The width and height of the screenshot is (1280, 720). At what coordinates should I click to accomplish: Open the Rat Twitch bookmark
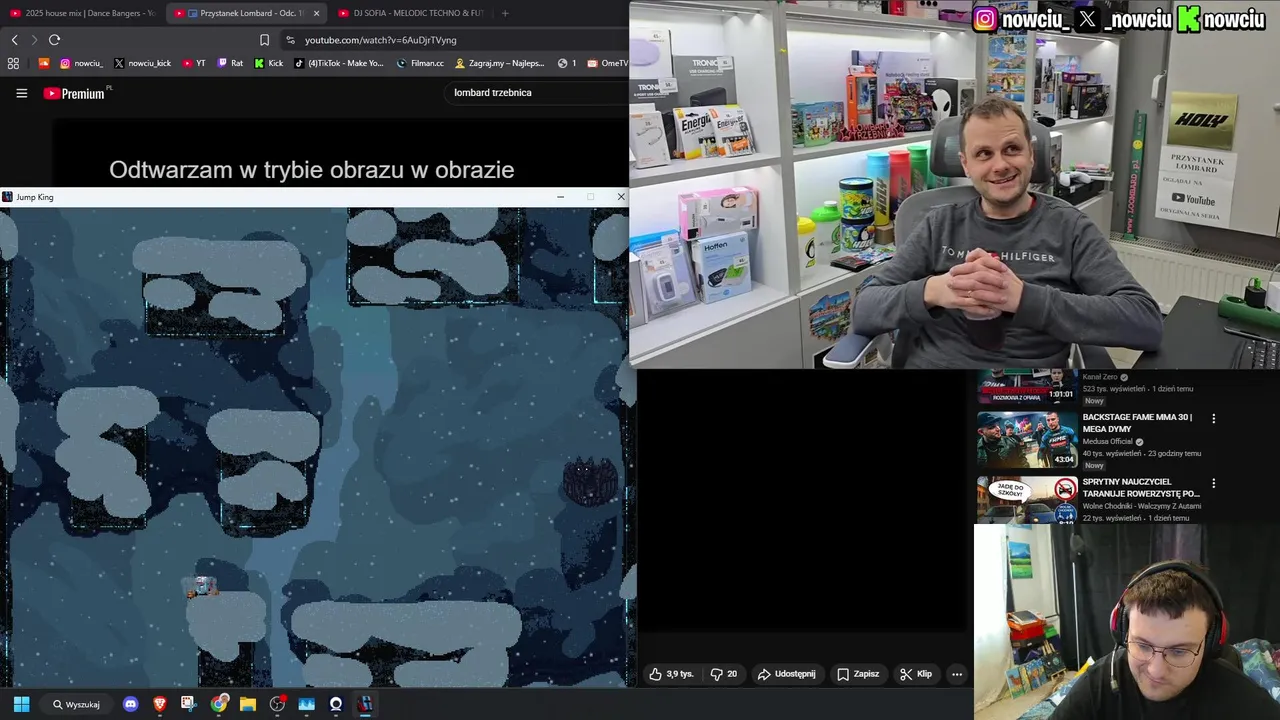(x=230, y=63)
